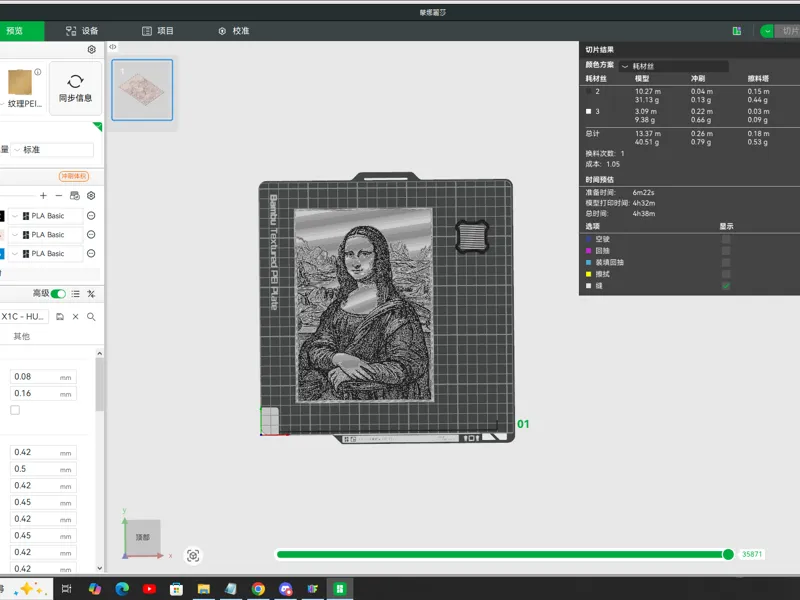Click AMS filament sync icon
Screen dimensions: 800x600
(x=74, y=195)
